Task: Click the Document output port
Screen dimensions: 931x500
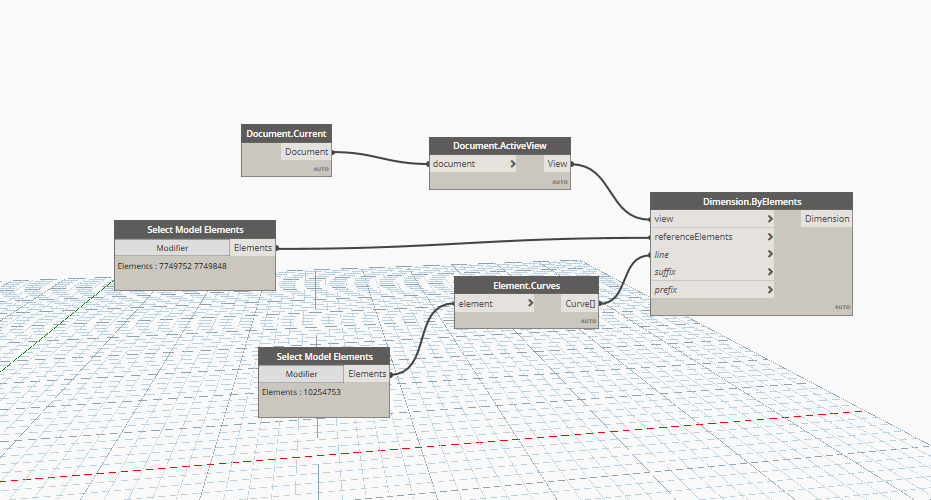Action: point(306,152)
